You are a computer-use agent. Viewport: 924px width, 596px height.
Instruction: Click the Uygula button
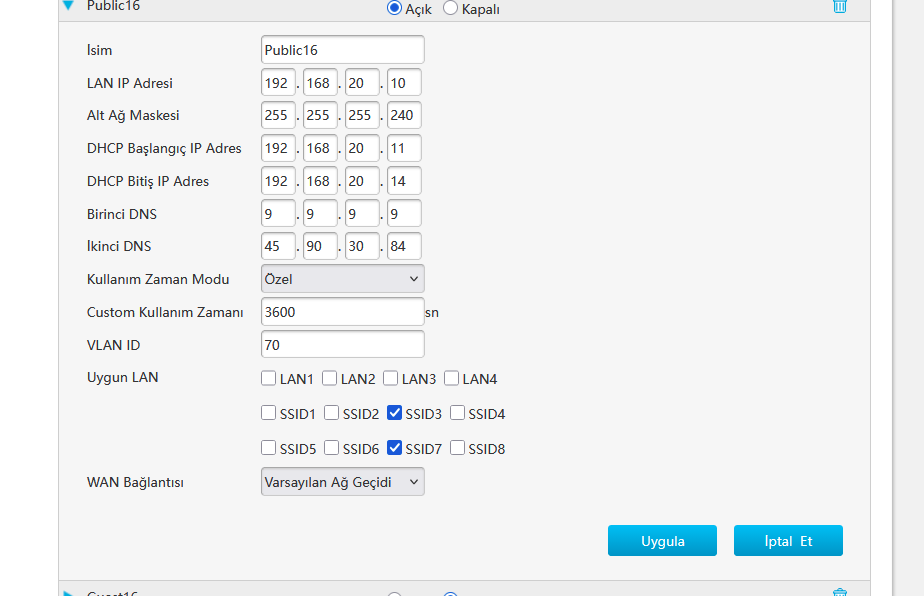click(662, 541)
